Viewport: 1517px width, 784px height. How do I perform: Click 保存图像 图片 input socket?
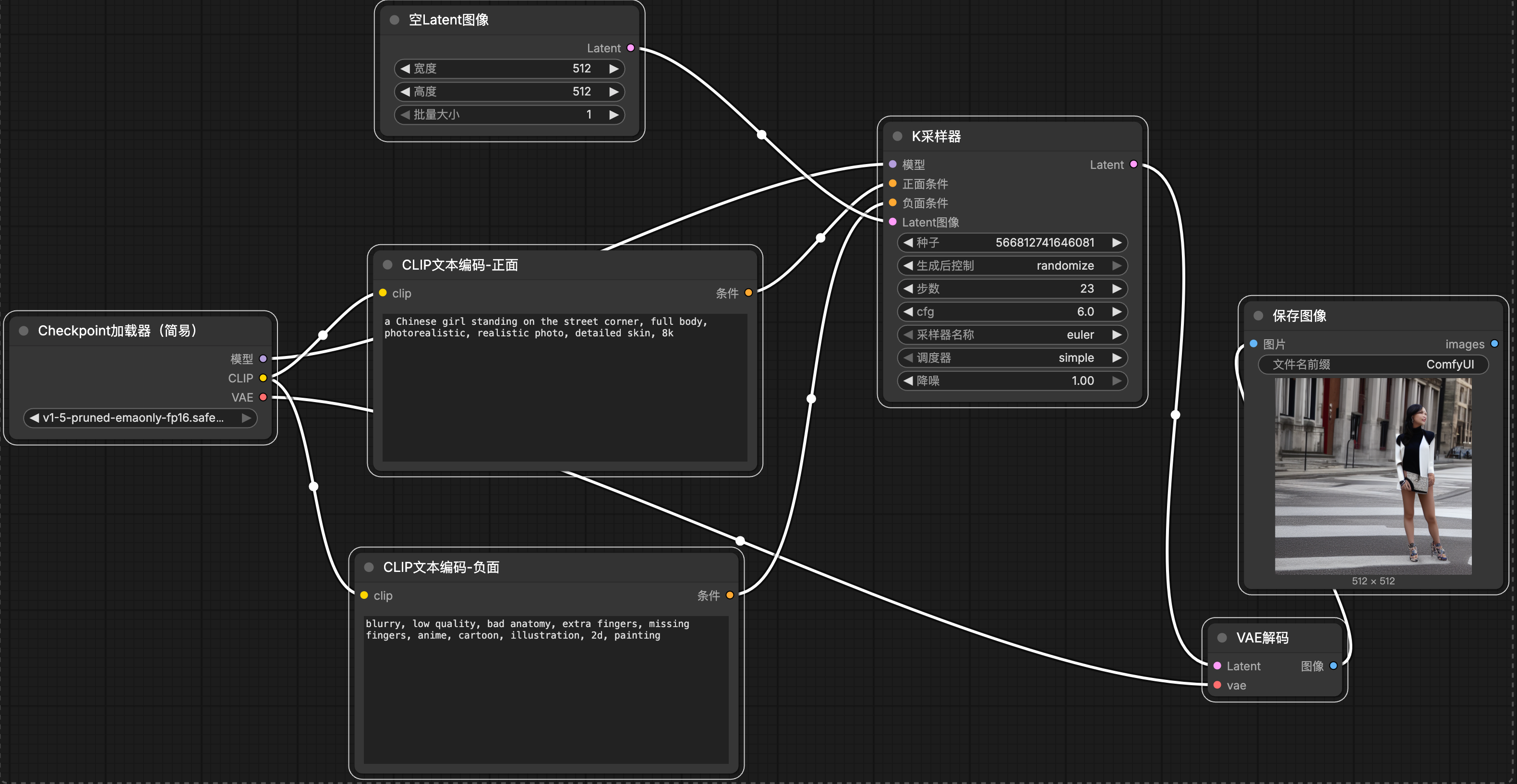coord(1254,344)
